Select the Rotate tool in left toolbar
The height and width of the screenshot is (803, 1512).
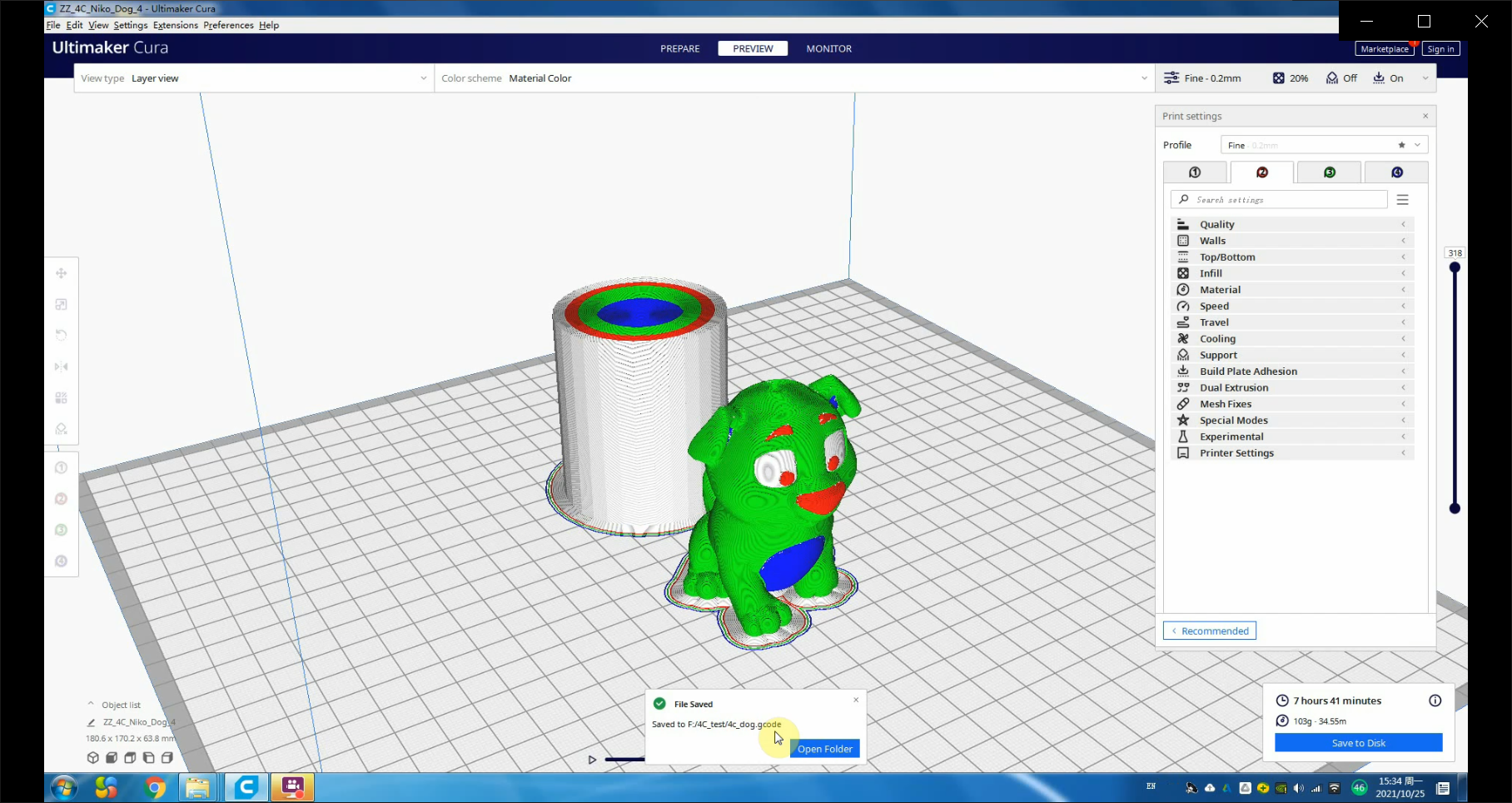(x=61, y=336)
